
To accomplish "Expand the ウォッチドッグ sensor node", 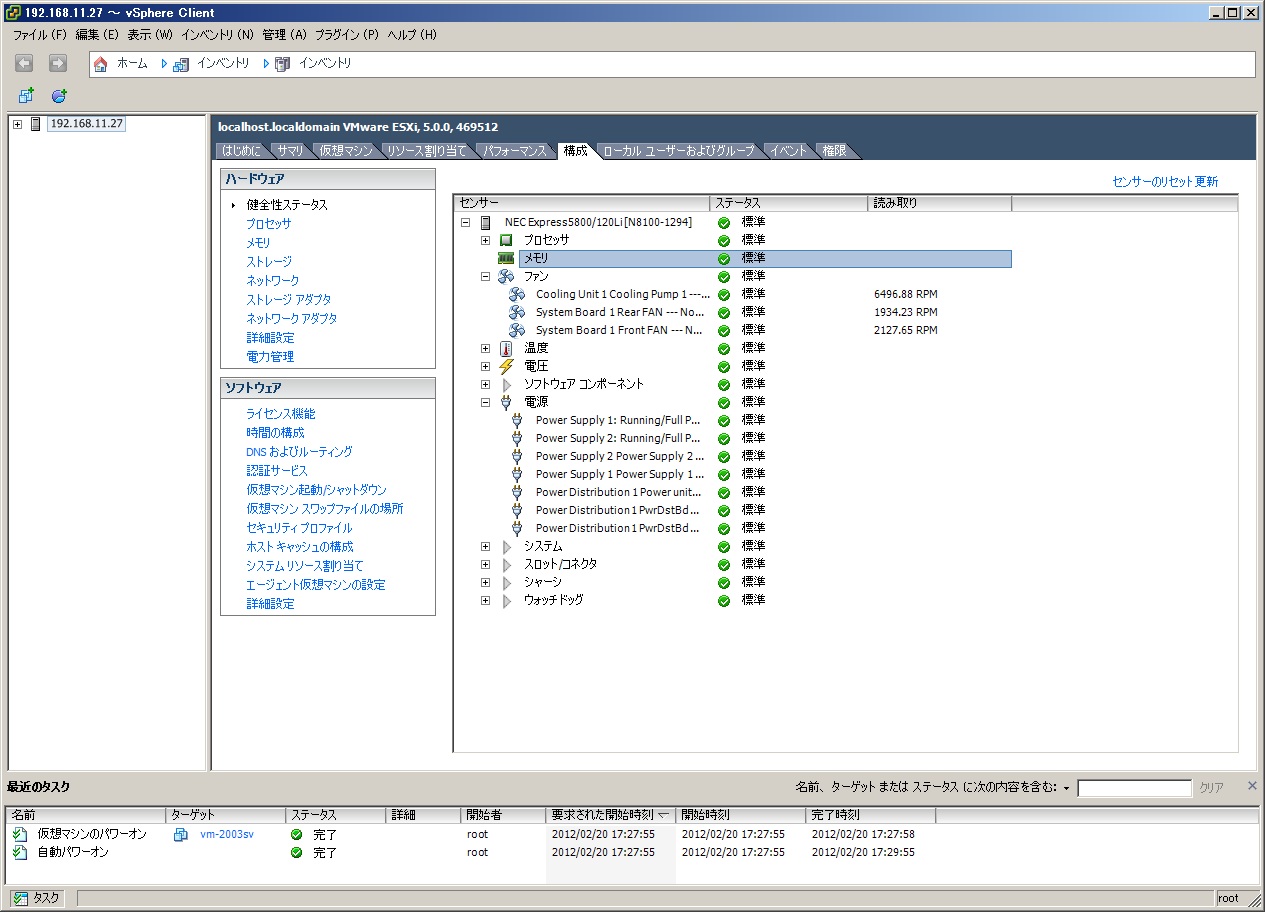I will tap(486, 600).
